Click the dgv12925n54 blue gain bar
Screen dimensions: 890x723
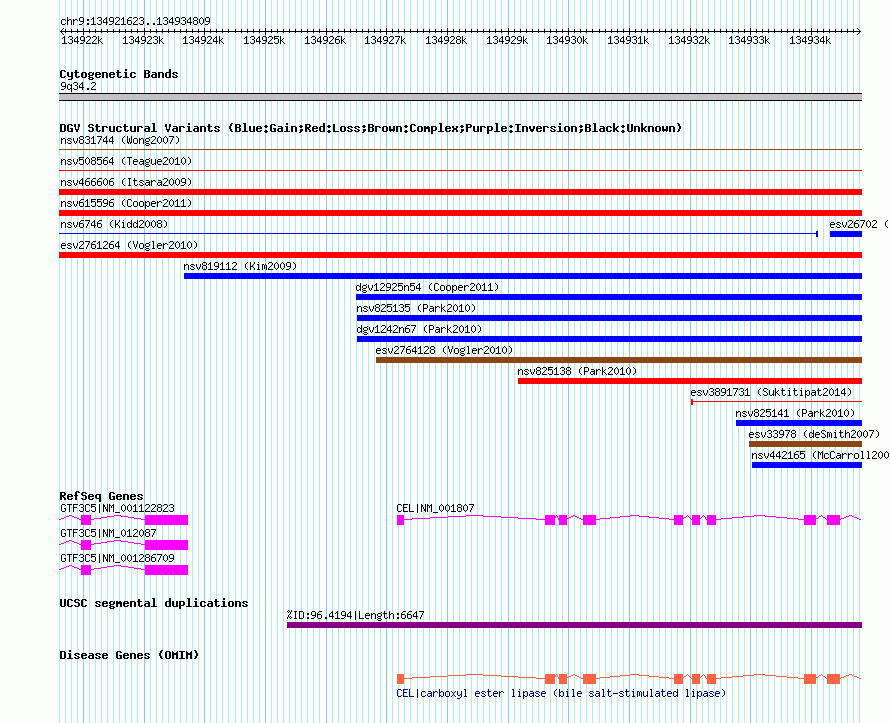coord(609,297)
